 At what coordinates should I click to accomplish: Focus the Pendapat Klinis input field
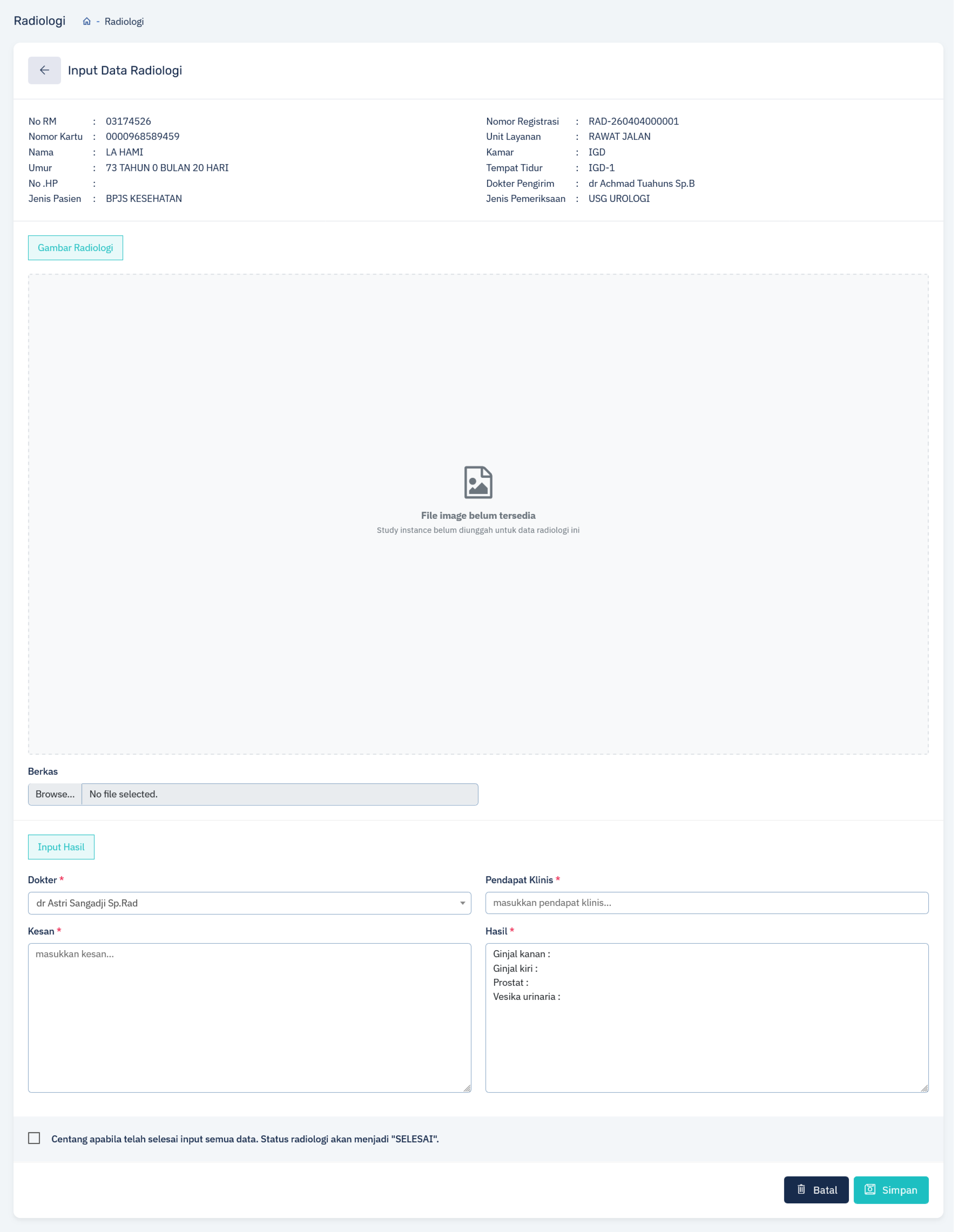coord(707,903)
